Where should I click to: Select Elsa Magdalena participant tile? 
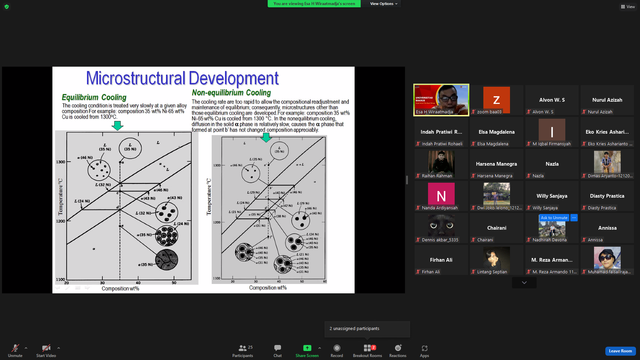click(x=496, y=132)
